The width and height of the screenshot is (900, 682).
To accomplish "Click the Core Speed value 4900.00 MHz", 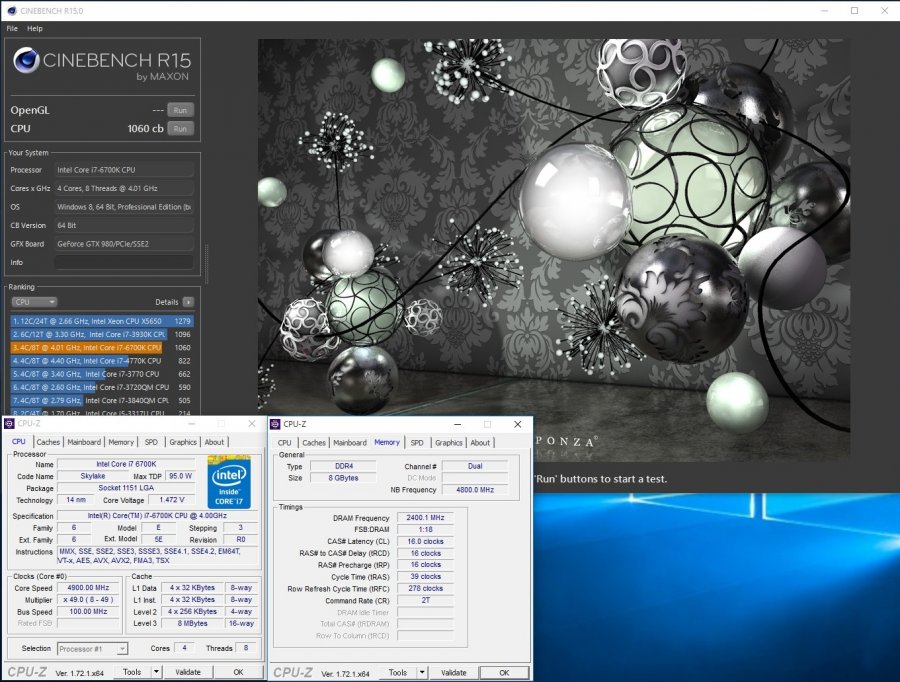I will (88, 588).
